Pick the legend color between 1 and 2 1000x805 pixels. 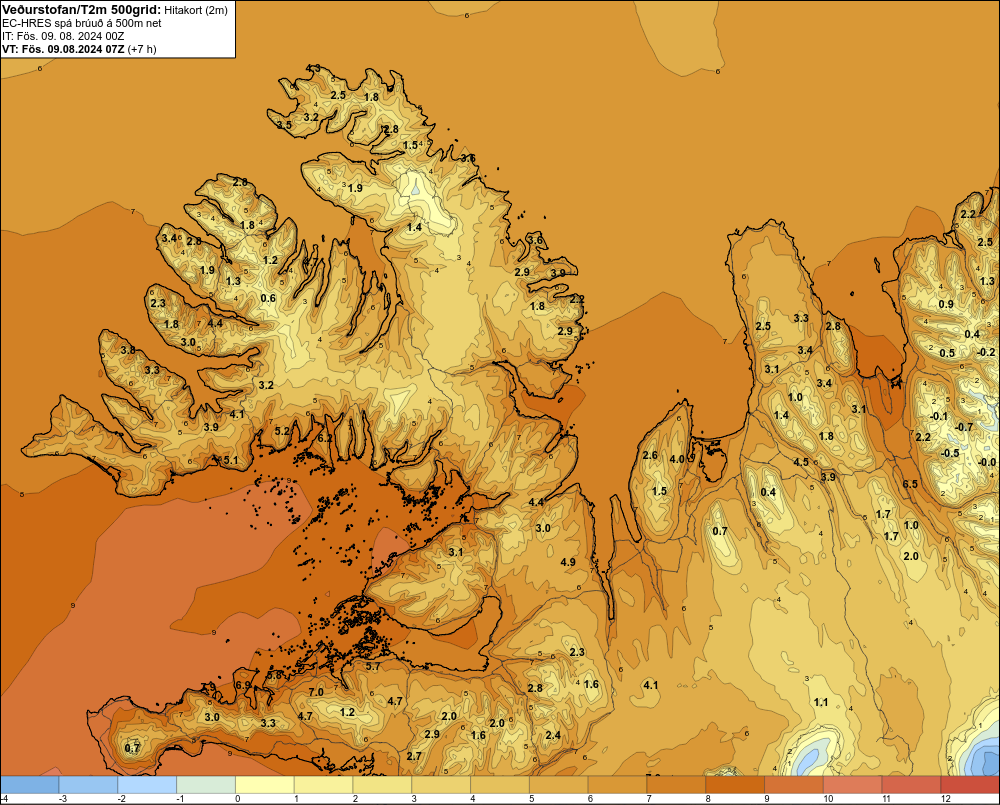click(x=323, y=785)
